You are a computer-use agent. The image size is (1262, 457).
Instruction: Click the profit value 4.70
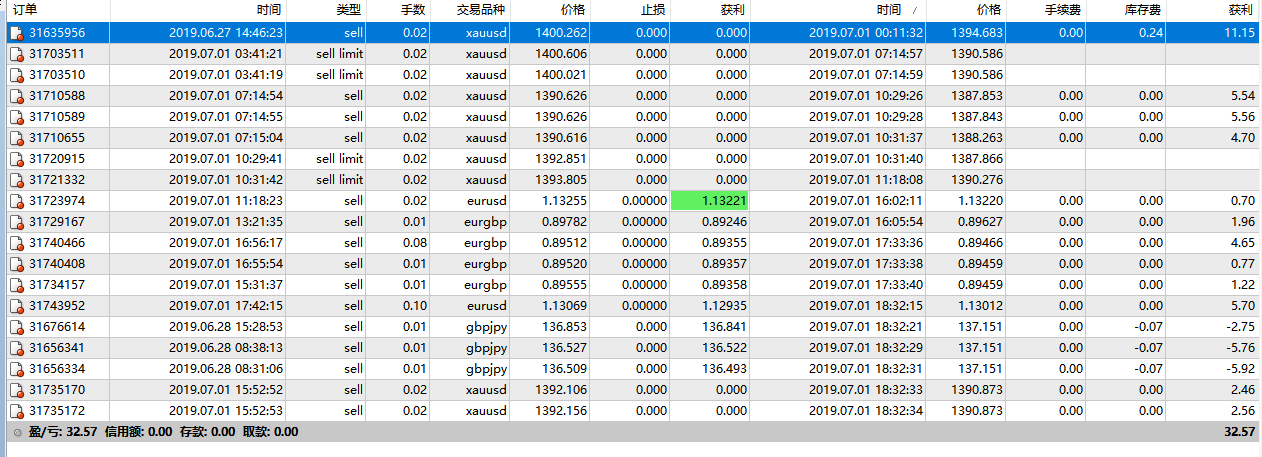click(1243, 138)
